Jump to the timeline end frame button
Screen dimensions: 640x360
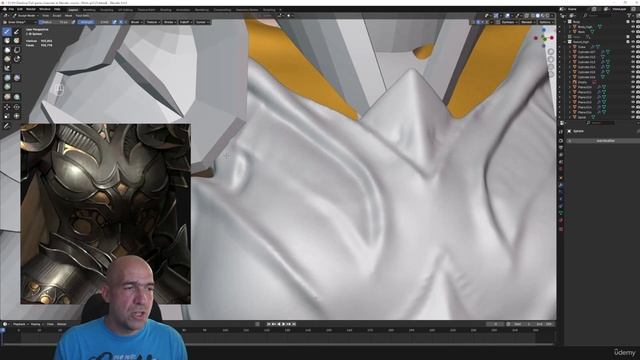(294, 324)
